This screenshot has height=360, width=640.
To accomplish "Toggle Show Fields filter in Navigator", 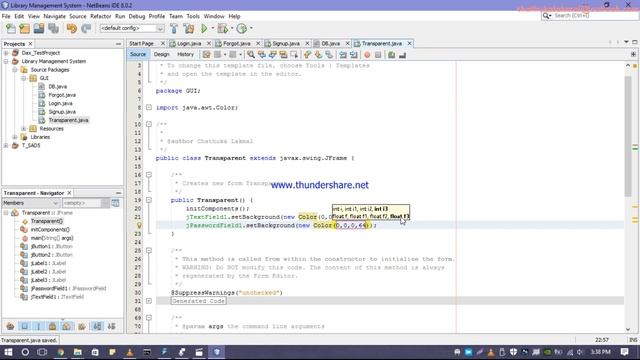I will pos(24,326).
